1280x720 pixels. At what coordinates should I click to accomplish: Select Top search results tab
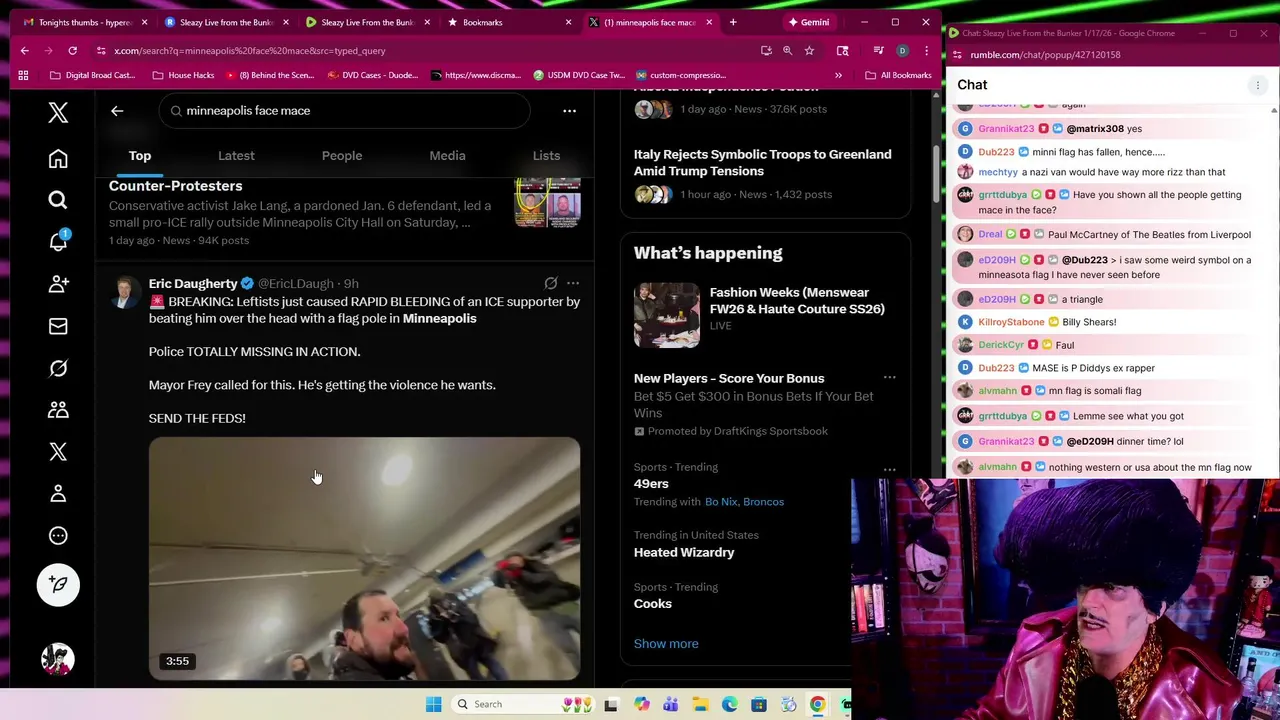pos(140,155)
